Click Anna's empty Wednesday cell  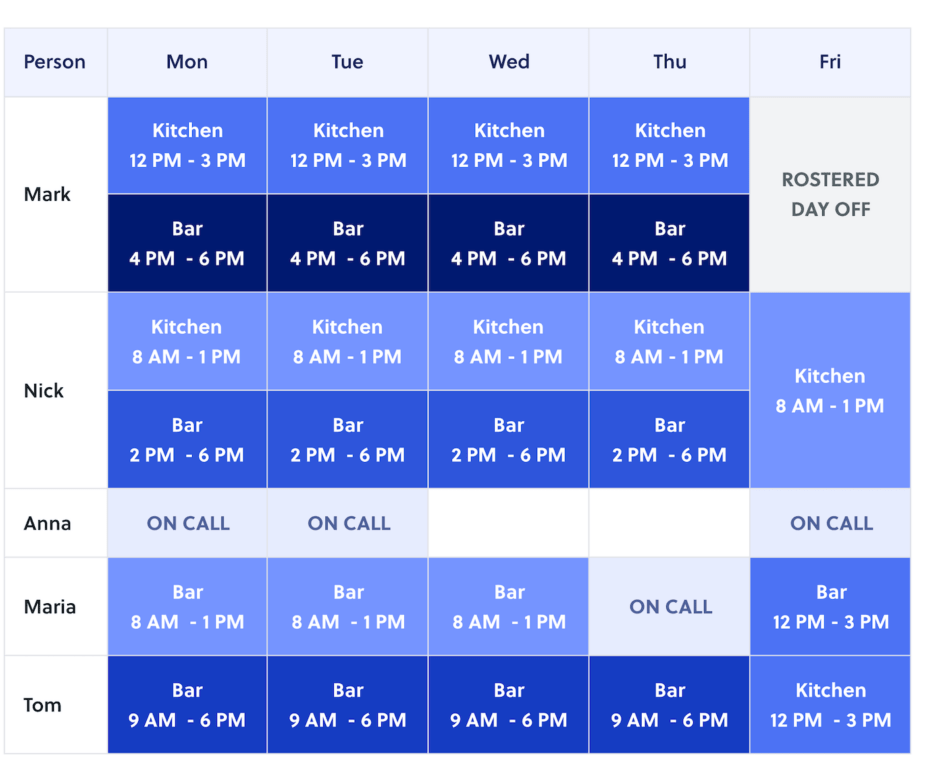point(509,523)
